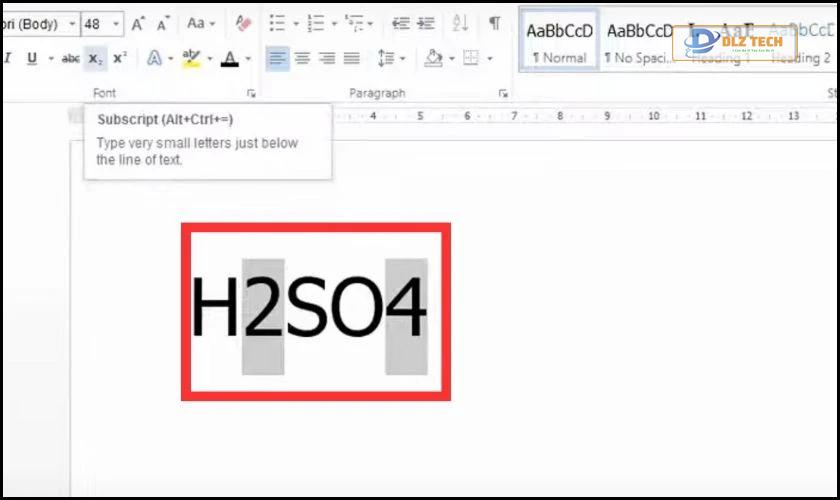Screen dimensions: 840x500
Task: Open the Paragraph dialog launcher
Action: (503, 94)
